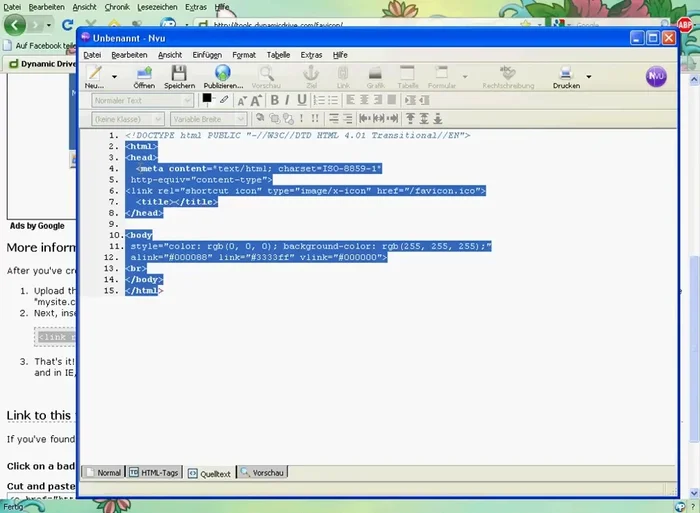Decrease font size with smaller A
The image size is (700, 513).
tap(242, 101)
